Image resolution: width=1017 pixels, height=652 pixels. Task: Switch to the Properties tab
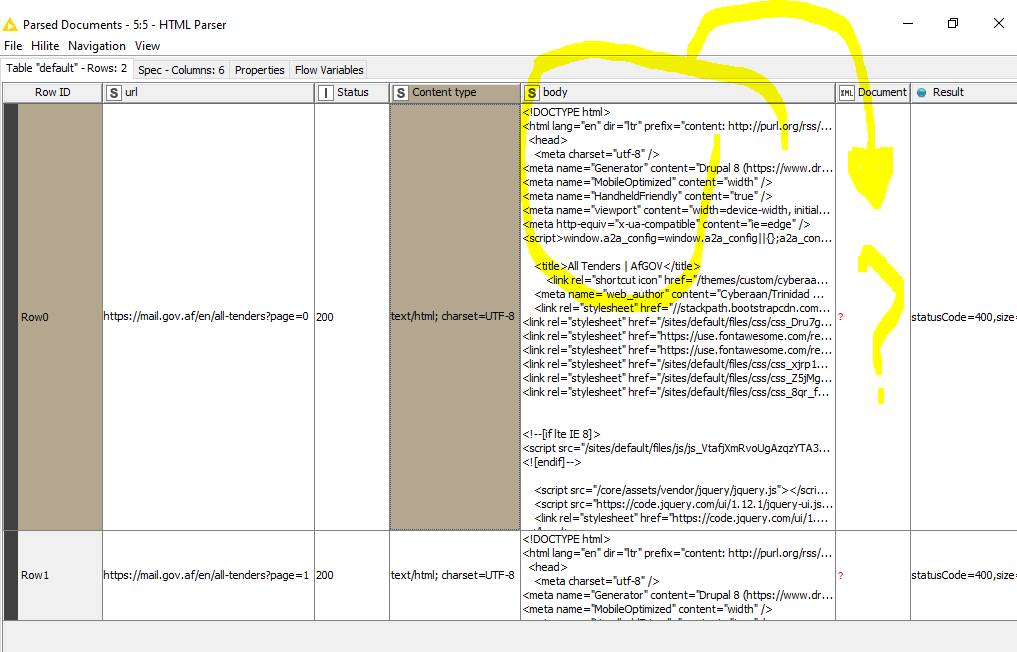coord(260,70)
